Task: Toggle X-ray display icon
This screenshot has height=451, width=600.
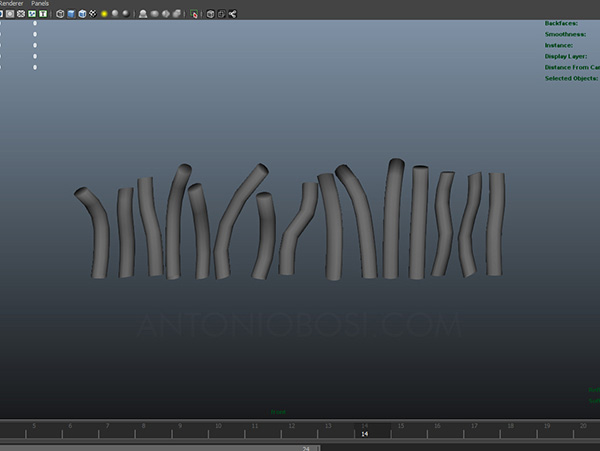Action: click(154, 14)
